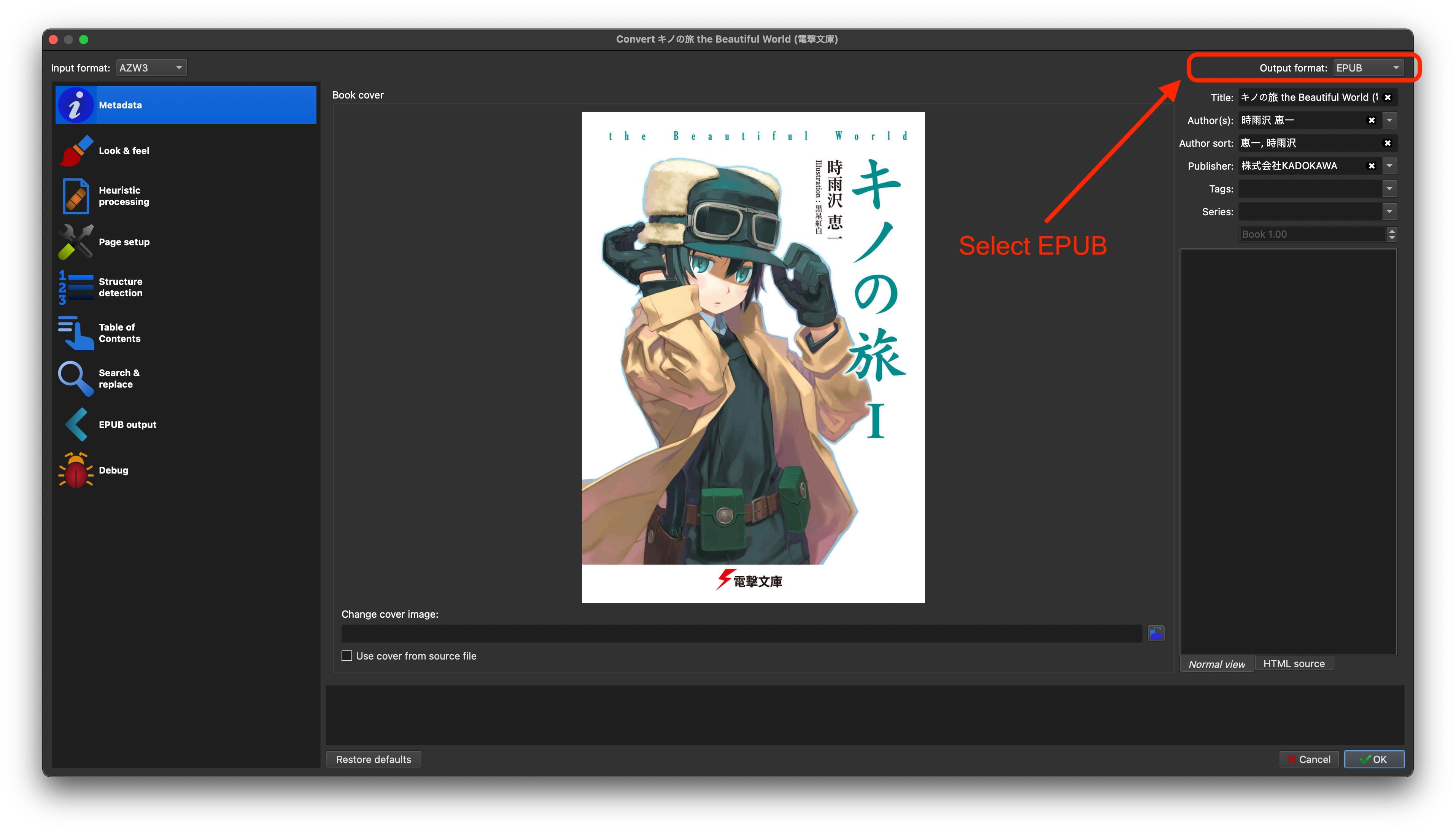Go to the EPUB output section

[186, 424]
